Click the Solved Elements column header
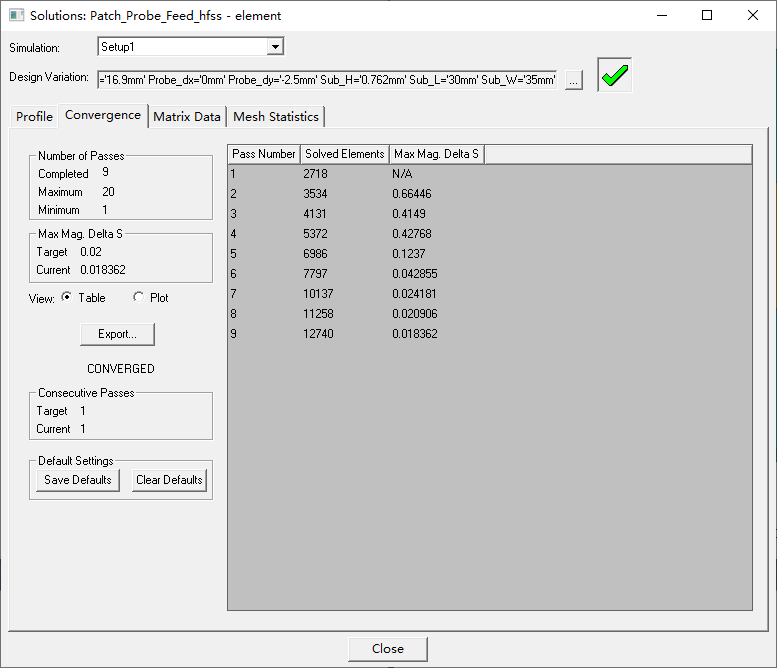Viewport: 777px width, 668px height. tap(345, 154)
